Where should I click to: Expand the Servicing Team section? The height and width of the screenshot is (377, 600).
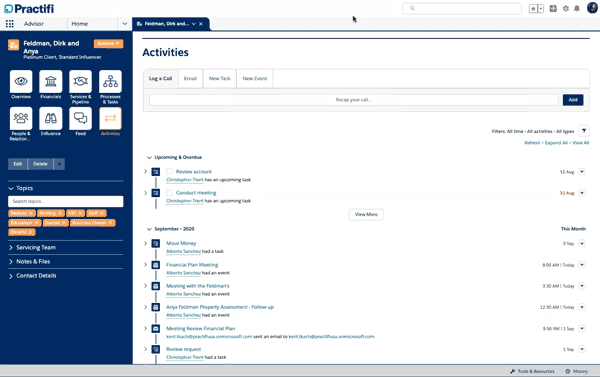[x=11, y=248]
